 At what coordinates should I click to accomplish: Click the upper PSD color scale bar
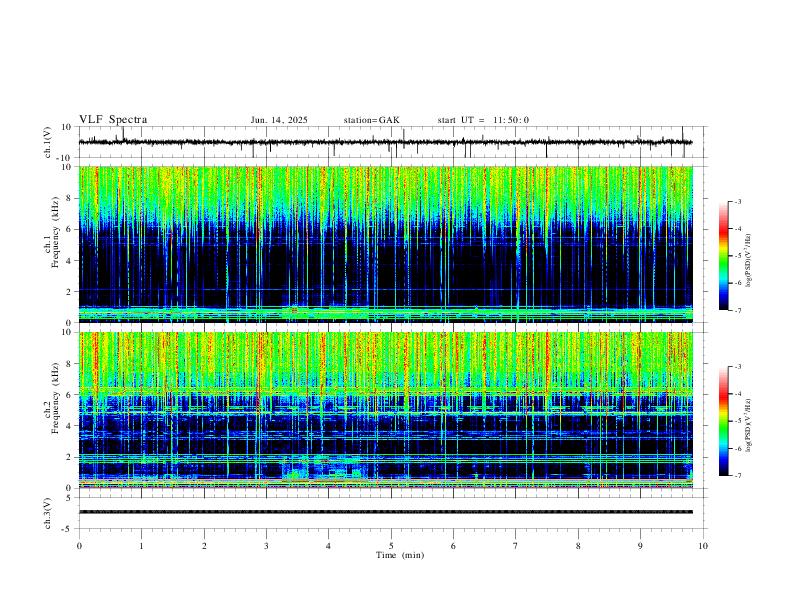[723, 256]
